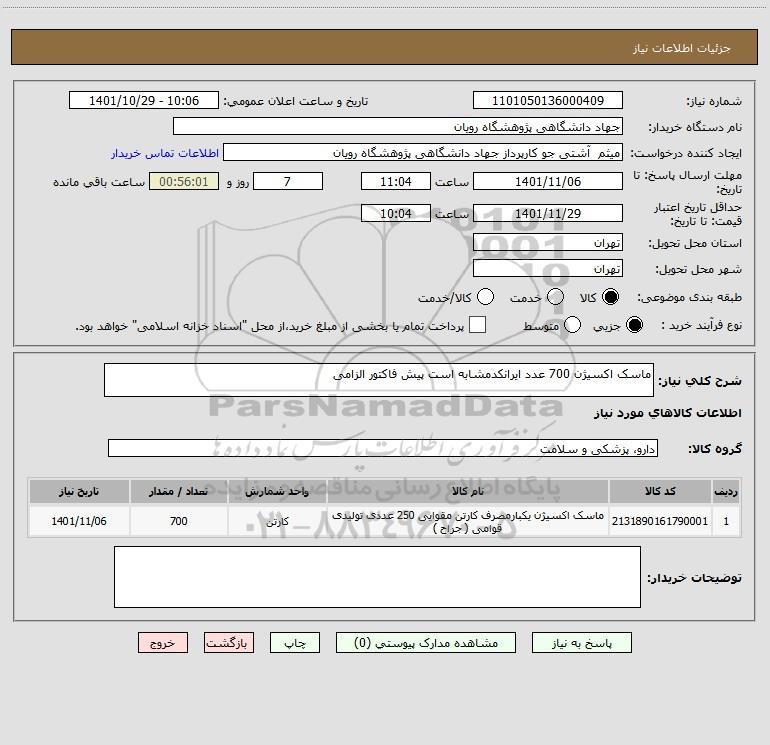Click the توضیحات خریدار text area

click(x=377, y=577)
